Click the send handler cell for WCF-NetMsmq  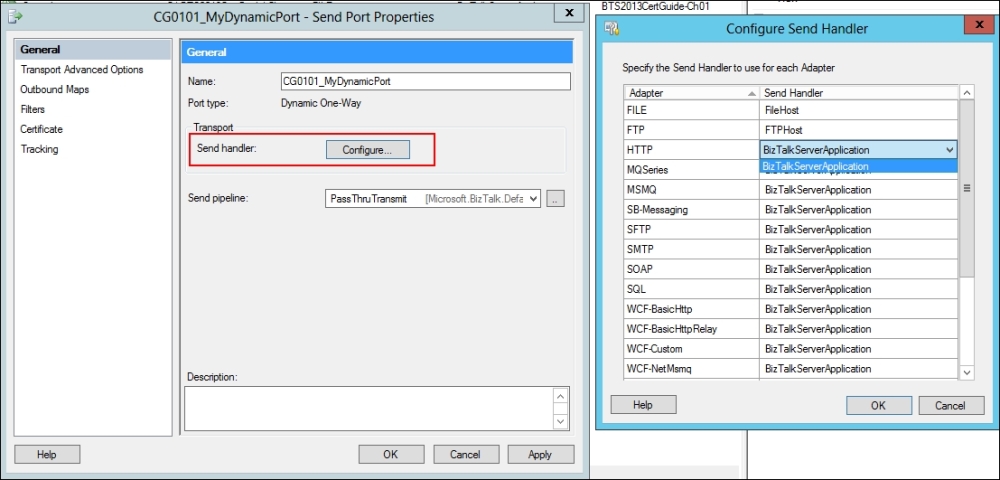(858, 368)
